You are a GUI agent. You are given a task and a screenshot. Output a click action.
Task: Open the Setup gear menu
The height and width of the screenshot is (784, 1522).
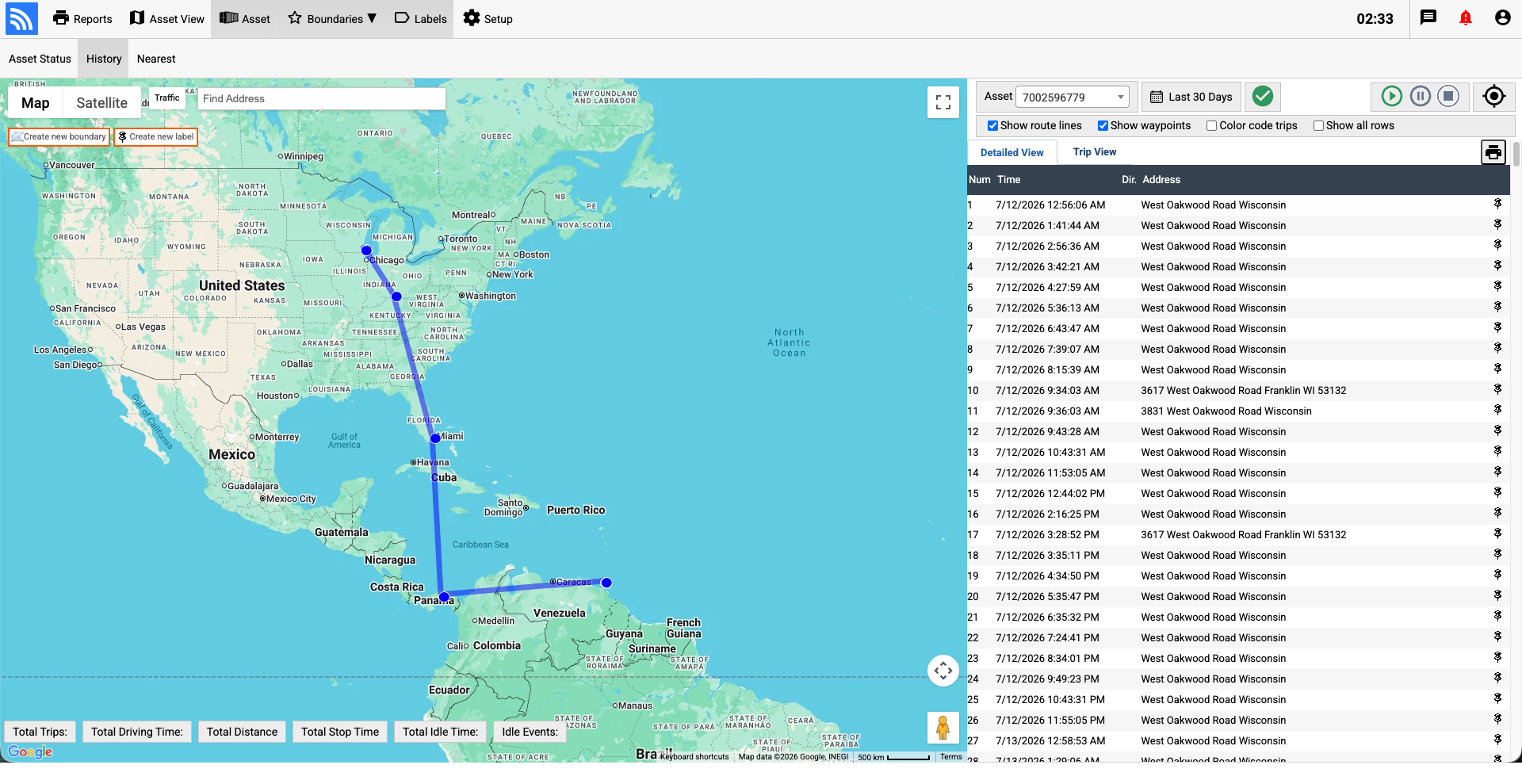pyautogui.click(x=488, y=19)
